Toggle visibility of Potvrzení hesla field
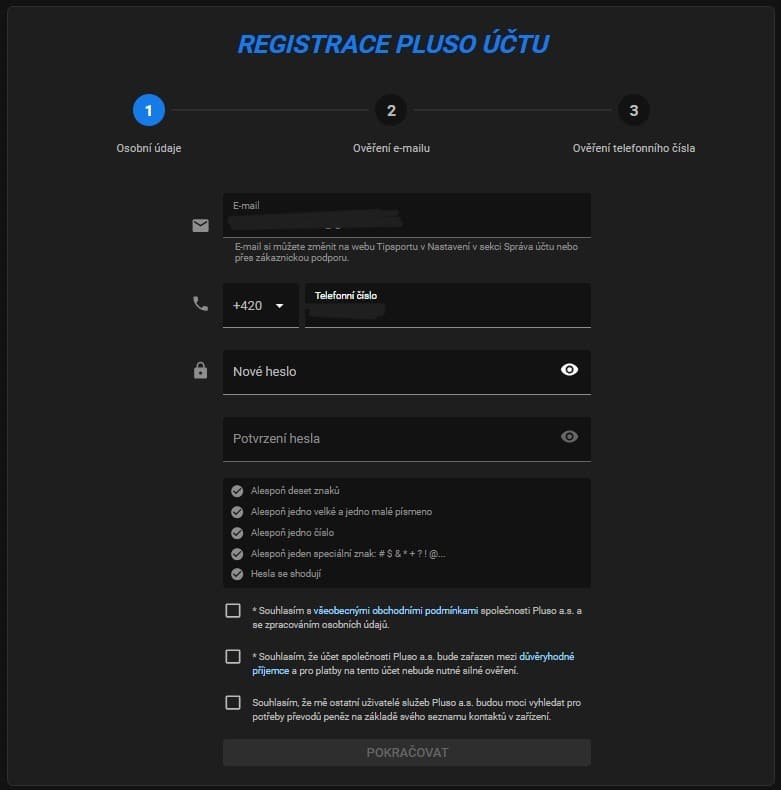 (x=569, y=437)
